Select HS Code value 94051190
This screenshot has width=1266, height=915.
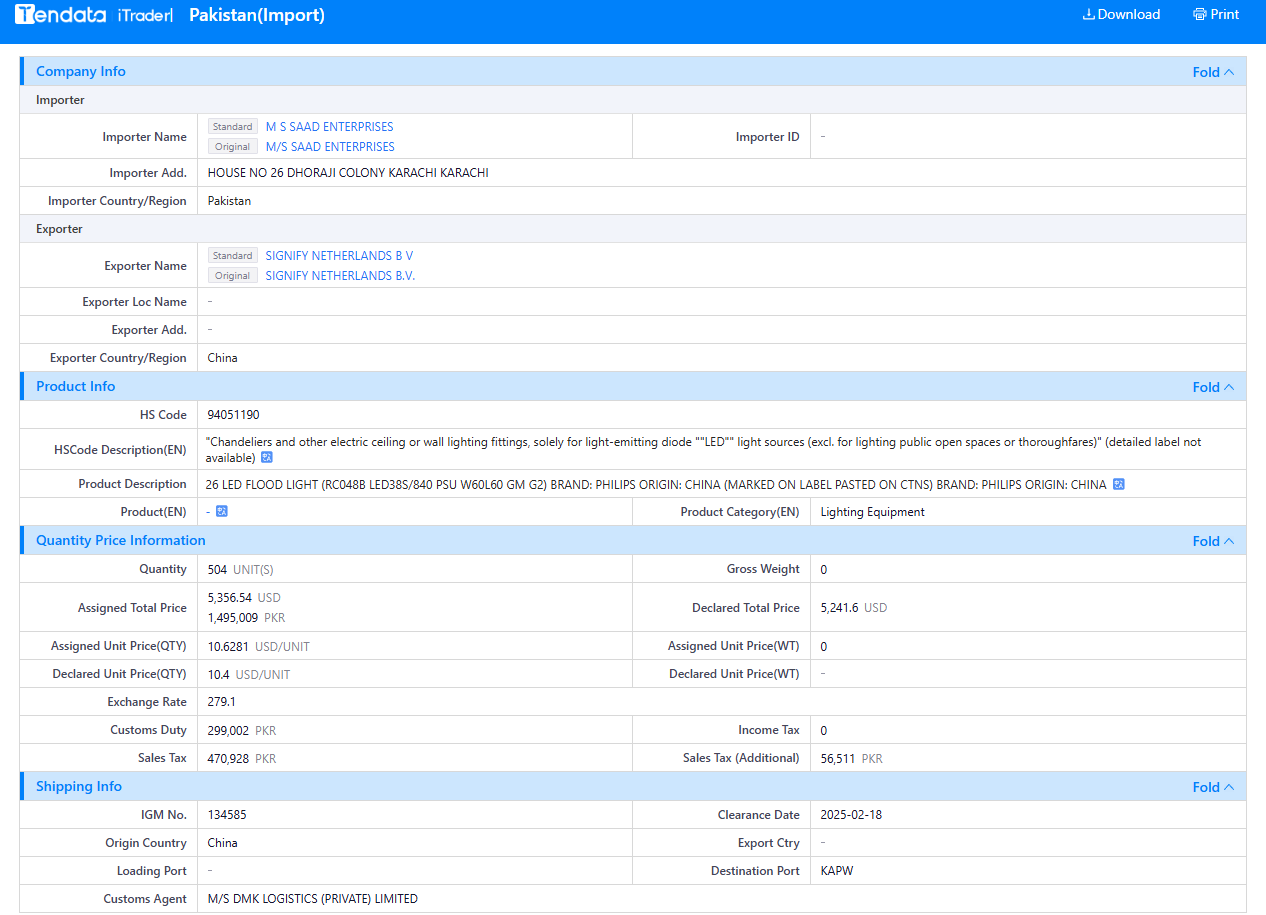coord(234,415)
